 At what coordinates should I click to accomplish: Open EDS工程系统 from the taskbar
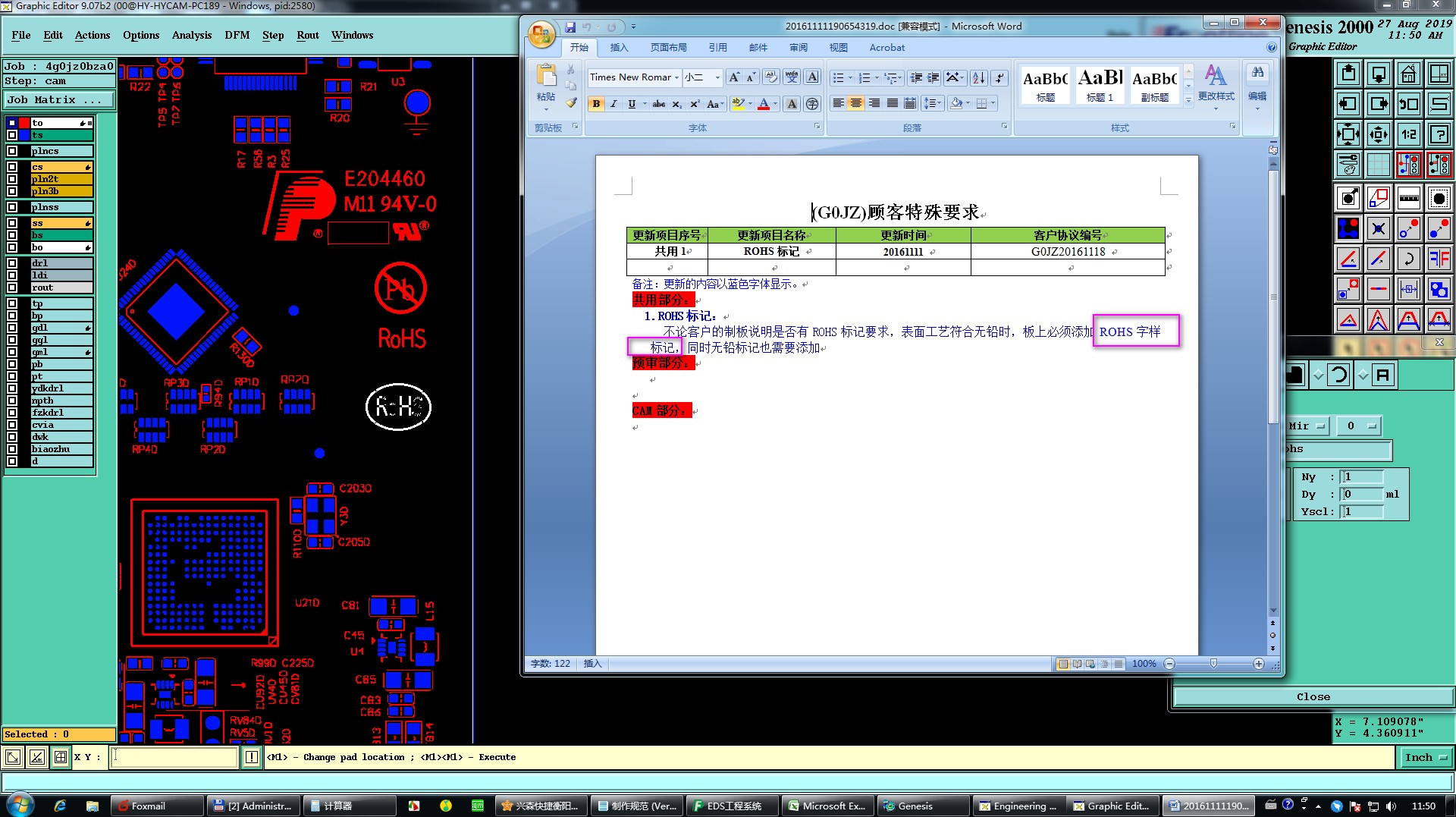[732, 806]
